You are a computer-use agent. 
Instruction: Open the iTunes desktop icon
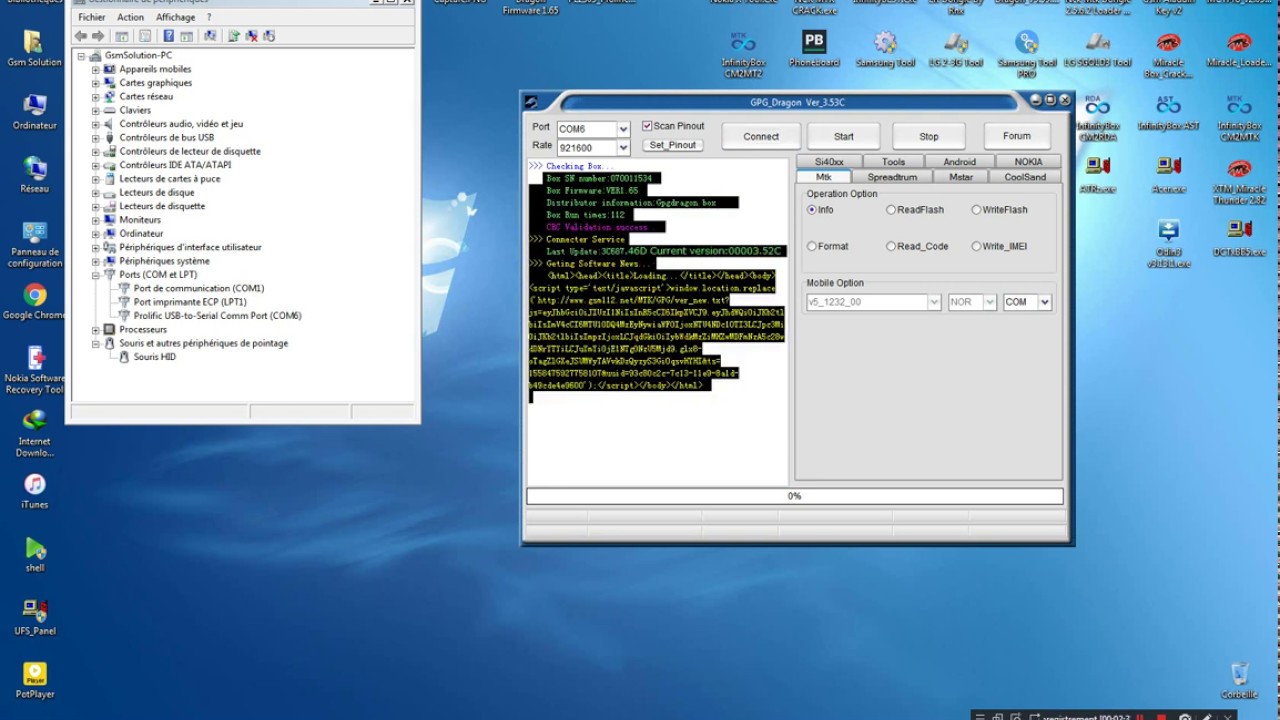34,490
